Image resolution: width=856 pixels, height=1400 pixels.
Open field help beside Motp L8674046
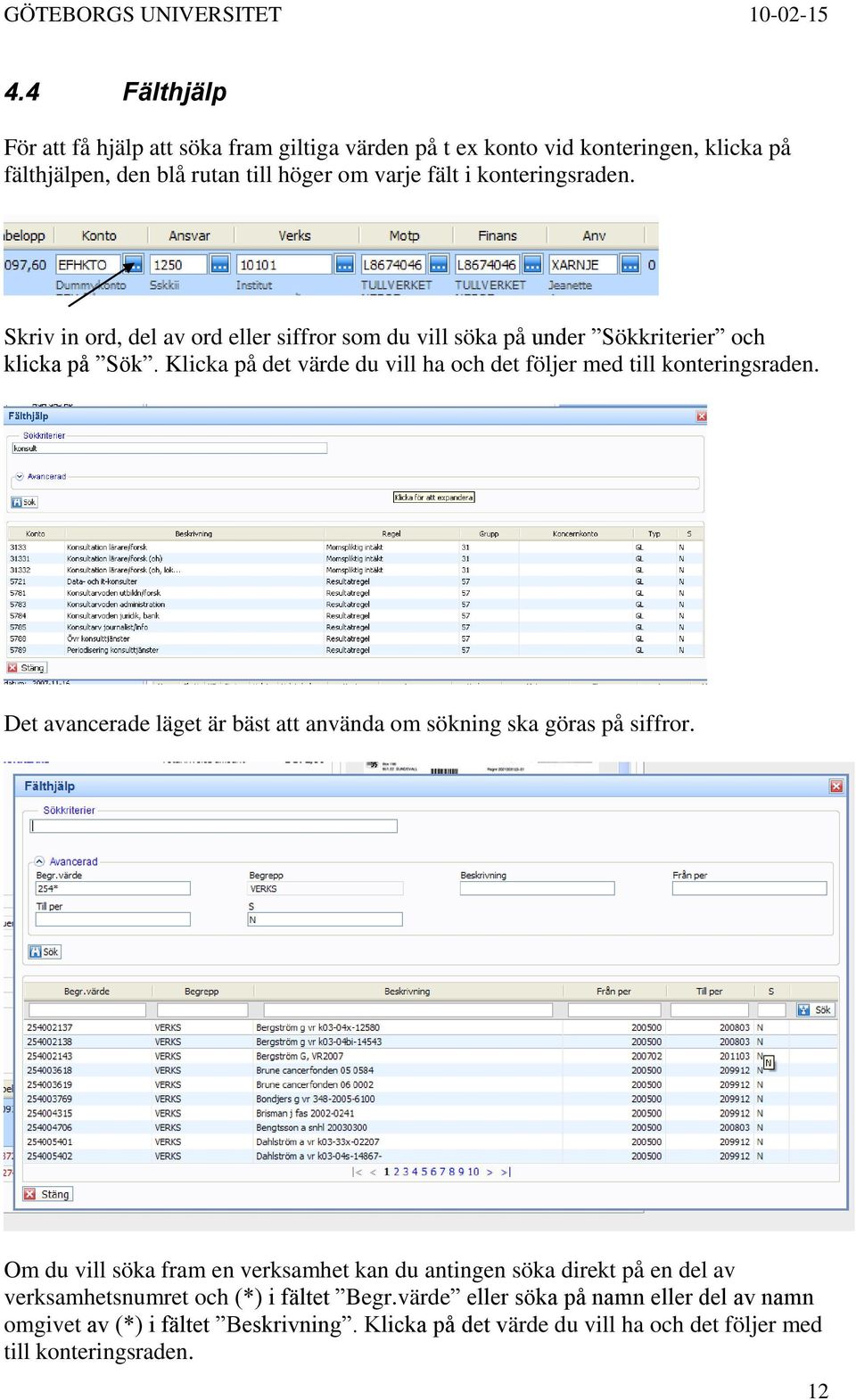point(439,264)
